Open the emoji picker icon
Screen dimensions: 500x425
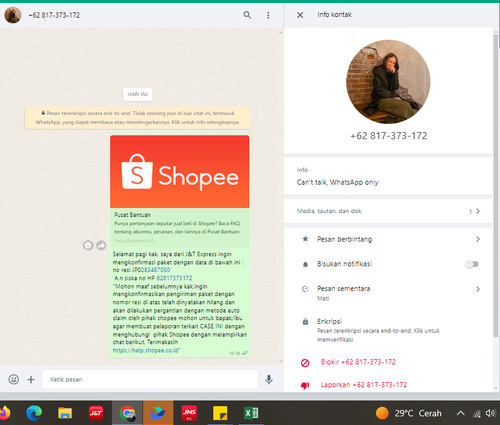coord(14,379)
